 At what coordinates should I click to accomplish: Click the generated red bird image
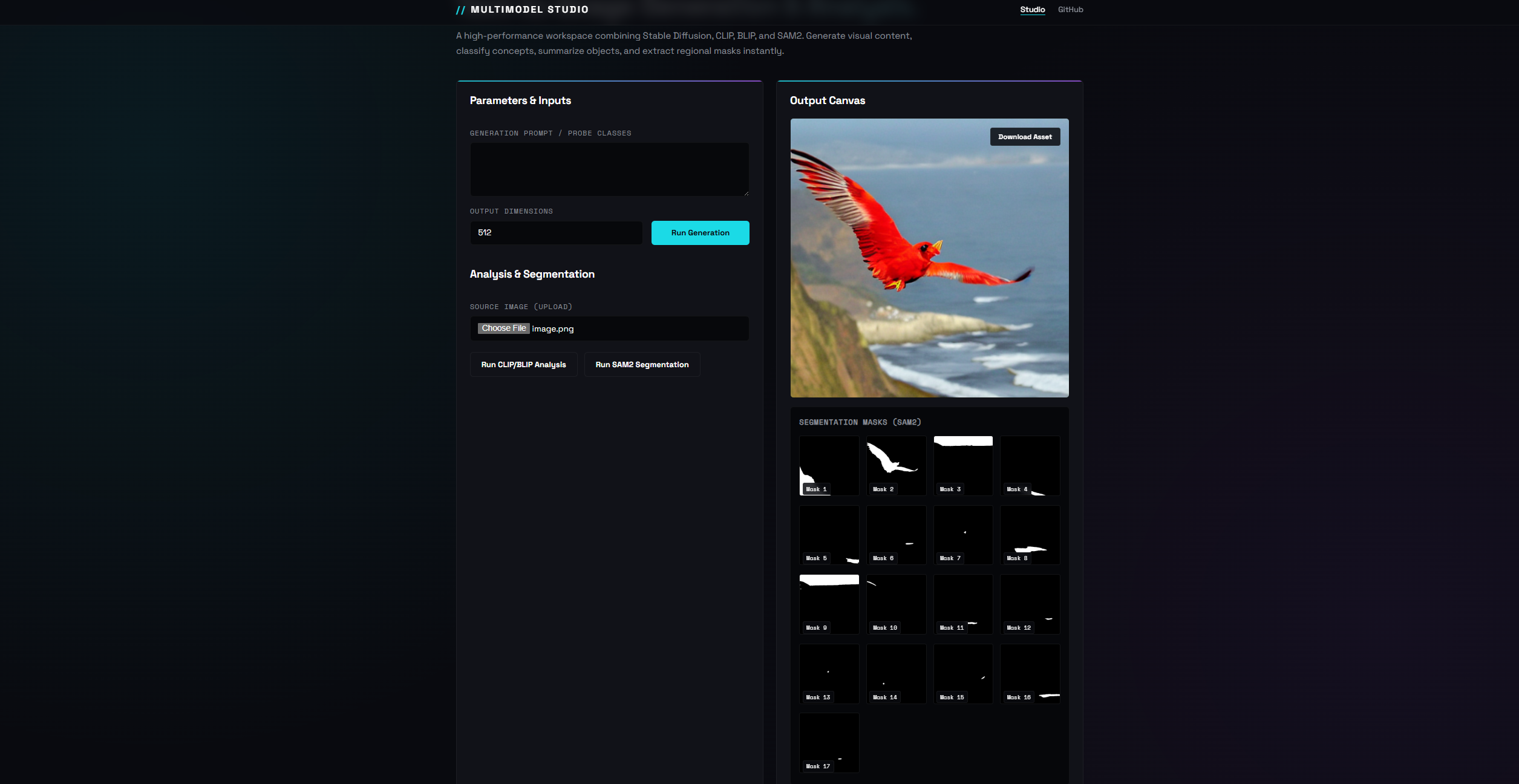929,258
